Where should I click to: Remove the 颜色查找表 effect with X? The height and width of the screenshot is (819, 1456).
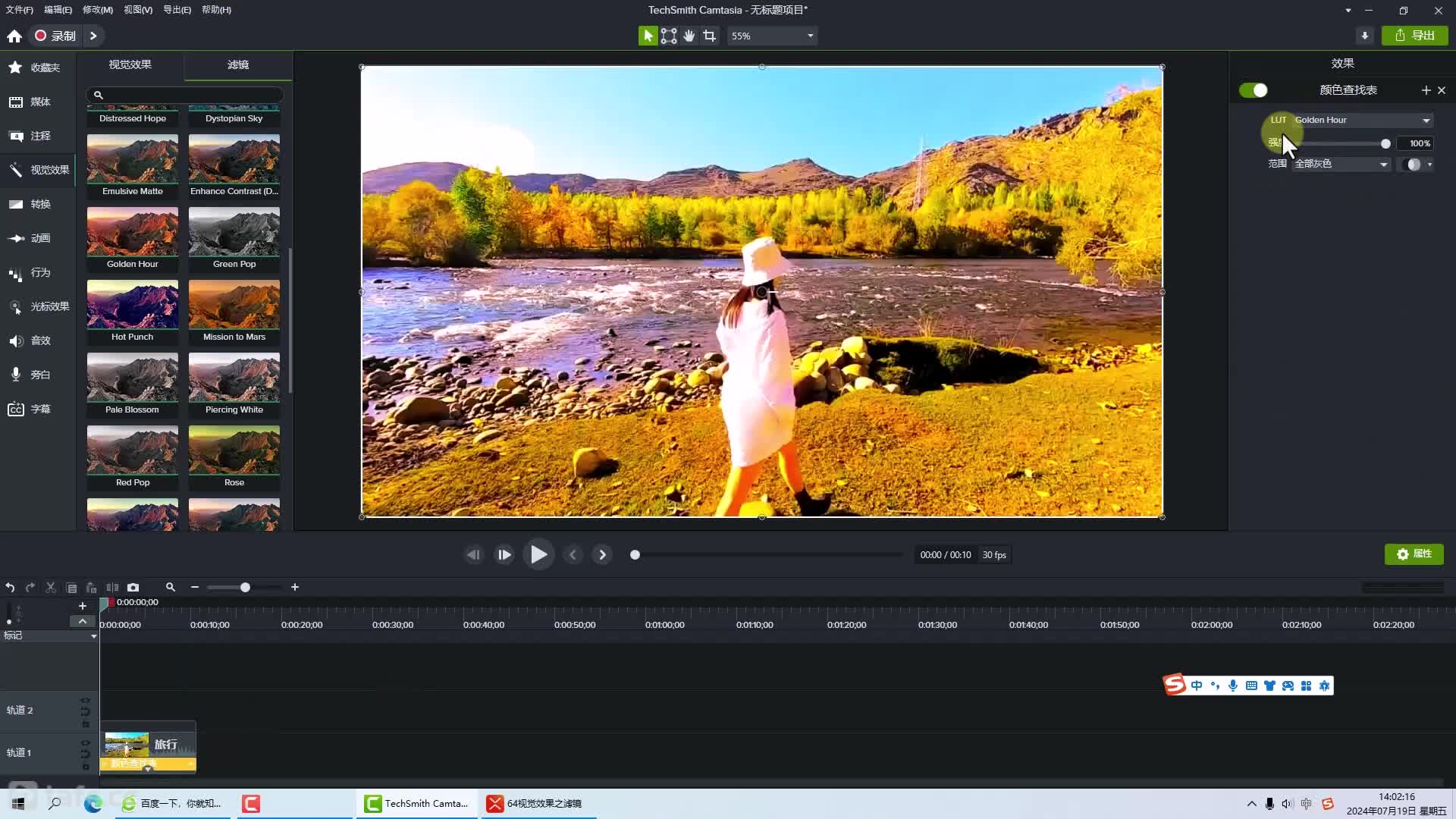tap(1442, 90)
